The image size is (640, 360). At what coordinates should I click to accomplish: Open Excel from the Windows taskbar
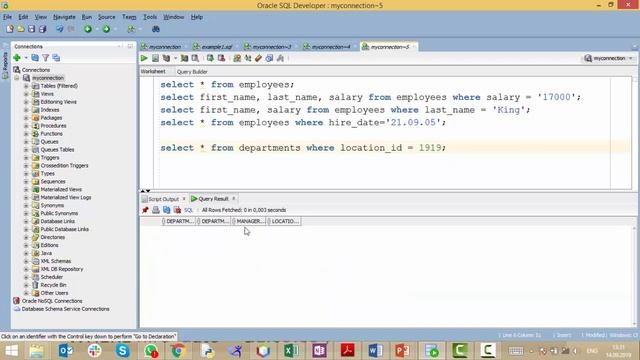(x=291, y=351)
